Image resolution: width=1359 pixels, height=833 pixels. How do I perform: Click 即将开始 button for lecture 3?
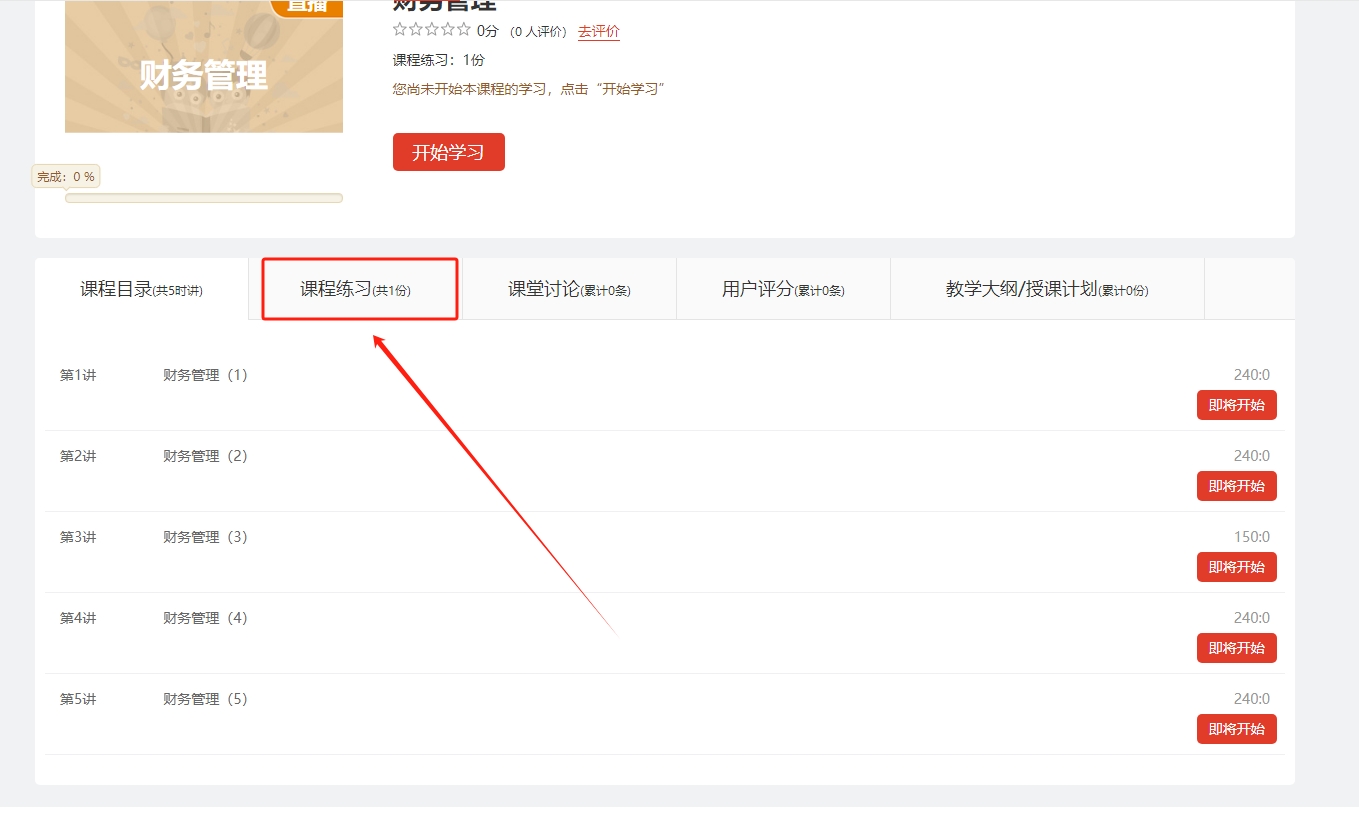click(x=1236, y=567)
